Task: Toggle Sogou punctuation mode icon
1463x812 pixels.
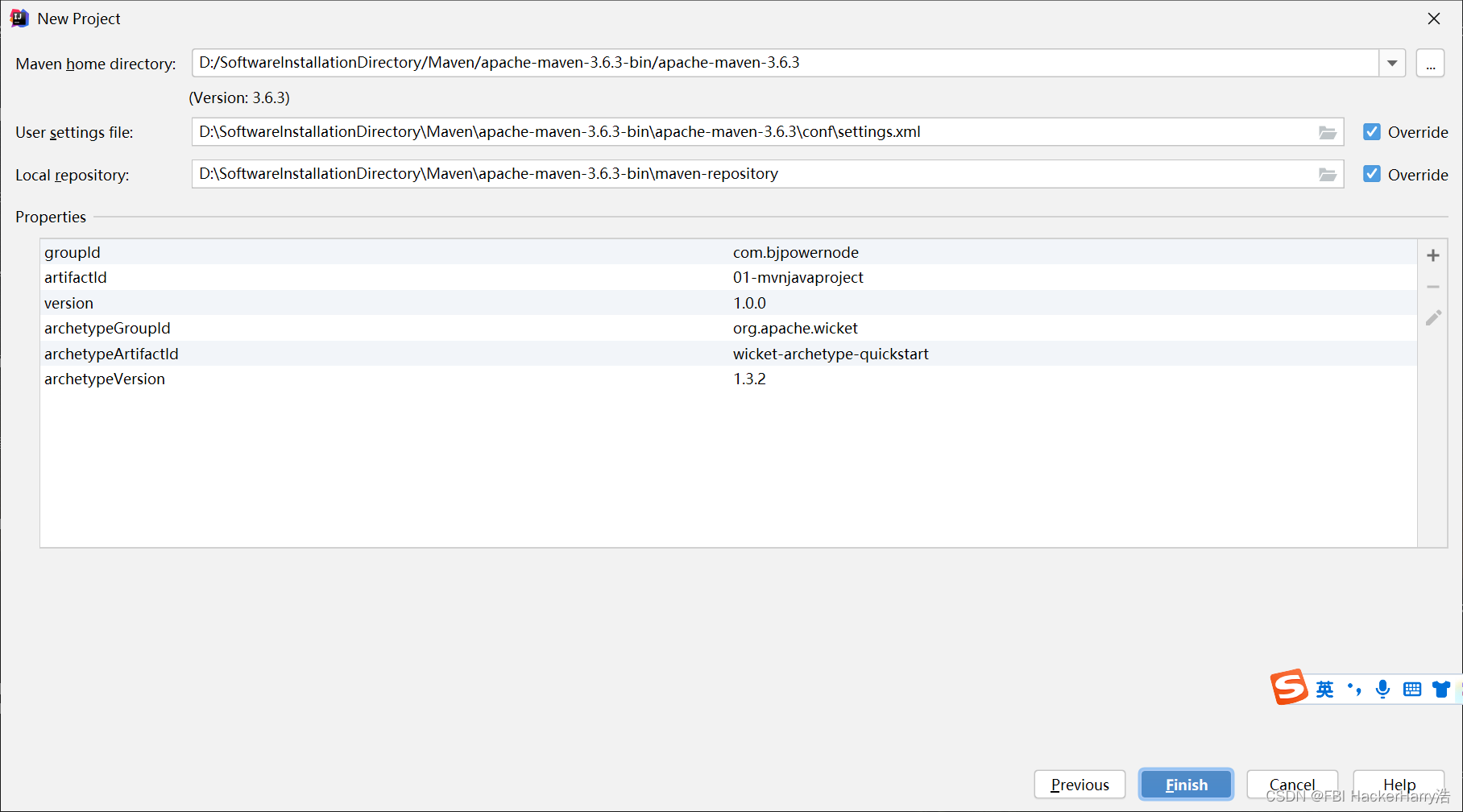Action: tap(1354, 689)
